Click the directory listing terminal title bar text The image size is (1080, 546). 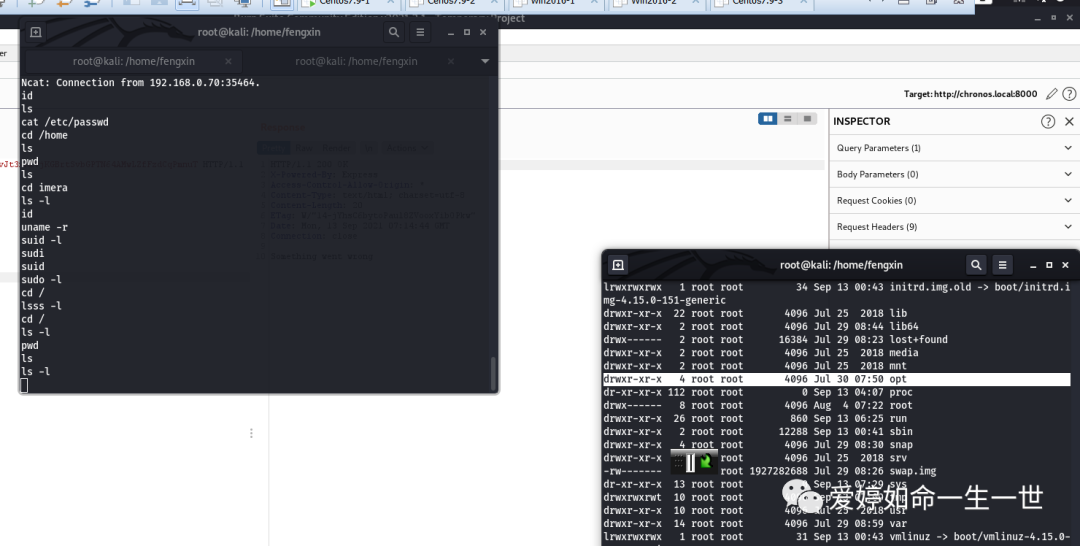point(841,265)
